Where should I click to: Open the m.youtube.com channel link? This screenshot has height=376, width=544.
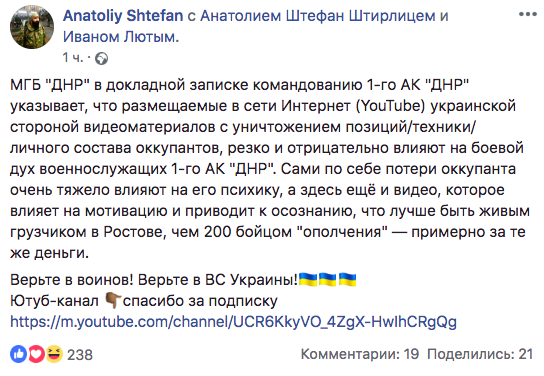tap(233, 322)
